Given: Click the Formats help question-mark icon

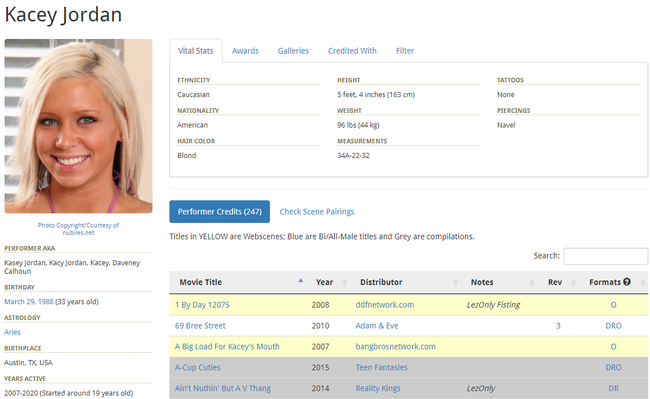Looking at the screenshot, I should tap(627, 282).
